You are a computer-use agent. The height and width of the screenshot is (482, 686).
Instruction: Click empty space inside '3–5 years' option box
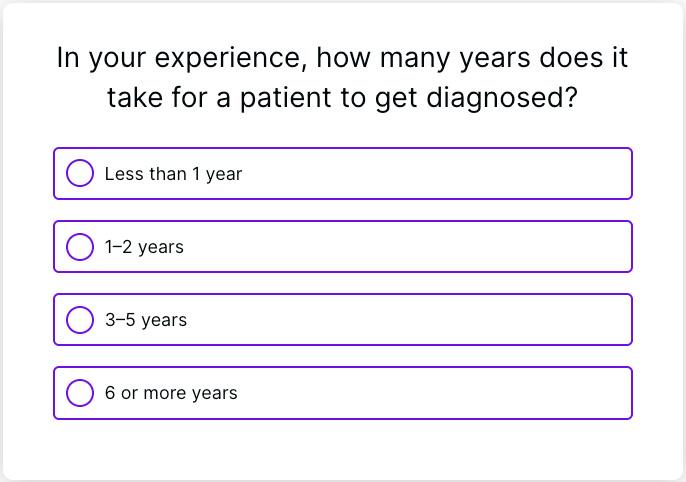click(450, 320)
